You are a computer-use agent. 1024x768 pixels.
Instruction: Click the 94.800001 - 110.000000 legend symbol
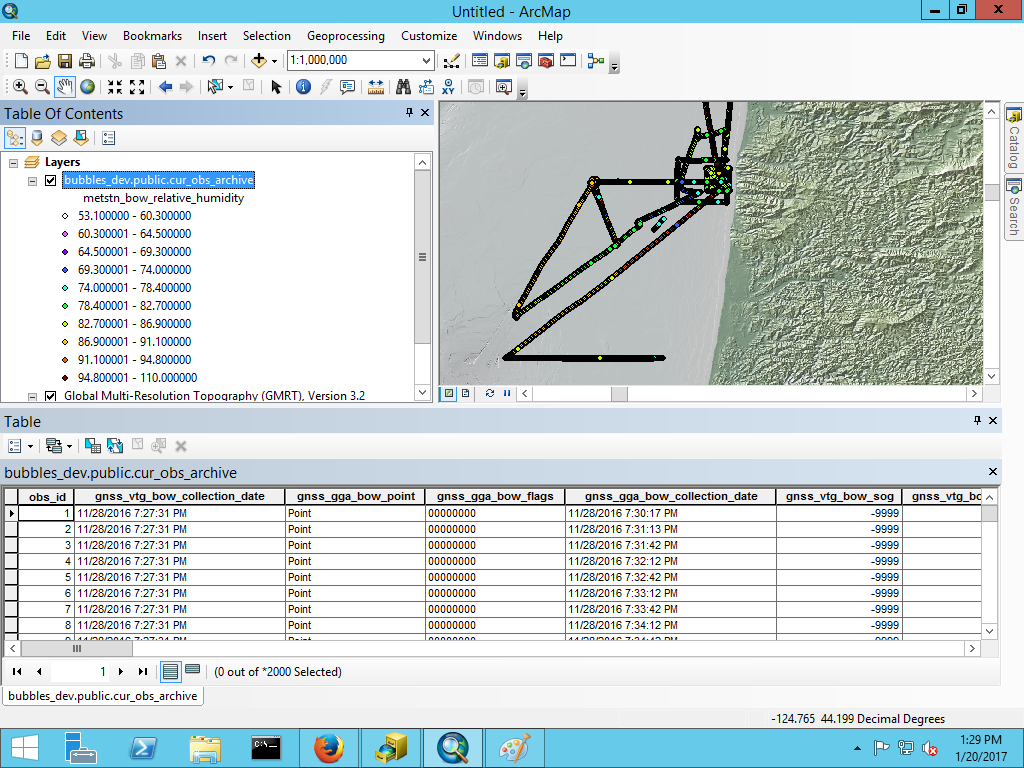point(65,377)
